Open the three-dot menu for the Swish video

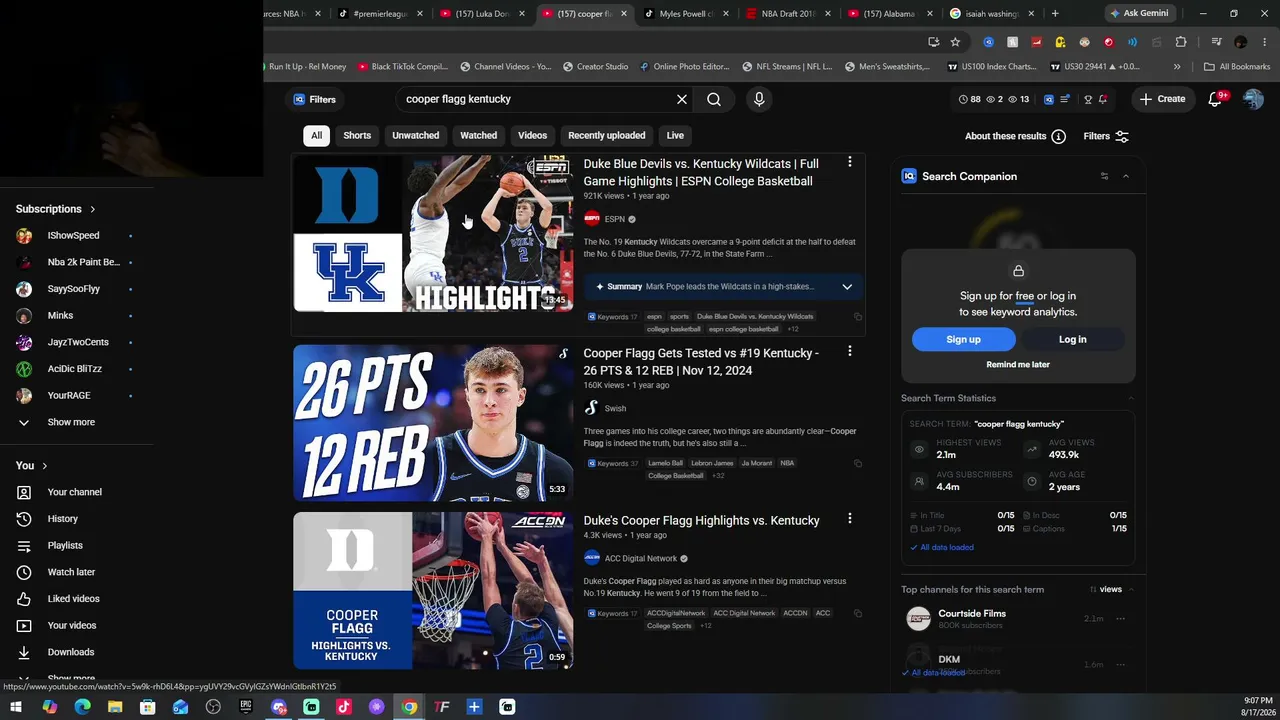pos(850,351)
